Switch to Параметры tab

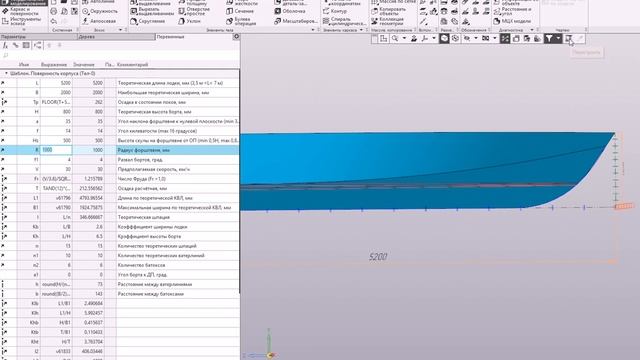tap(38, 37)
